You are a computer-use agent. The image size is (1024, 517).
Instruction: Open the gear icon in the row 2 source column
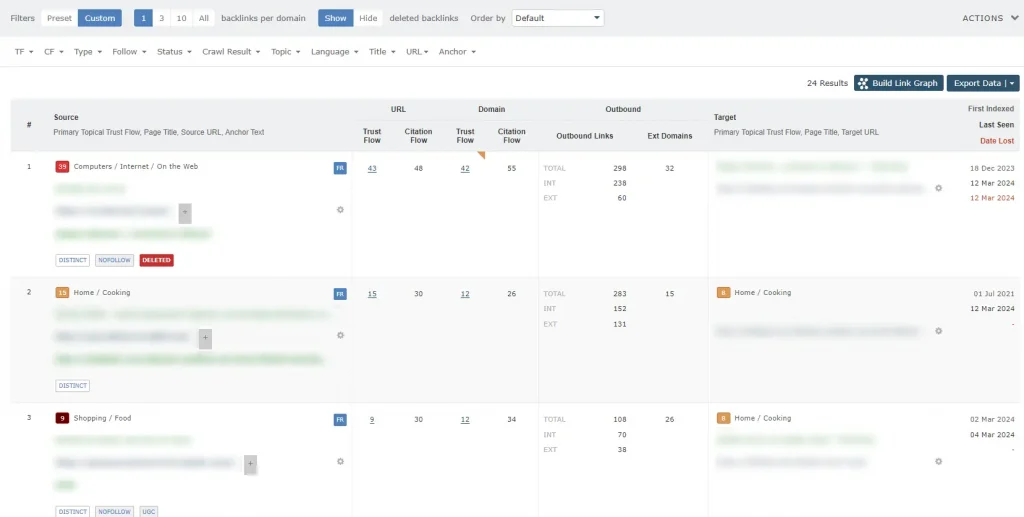tap(340, 335)
